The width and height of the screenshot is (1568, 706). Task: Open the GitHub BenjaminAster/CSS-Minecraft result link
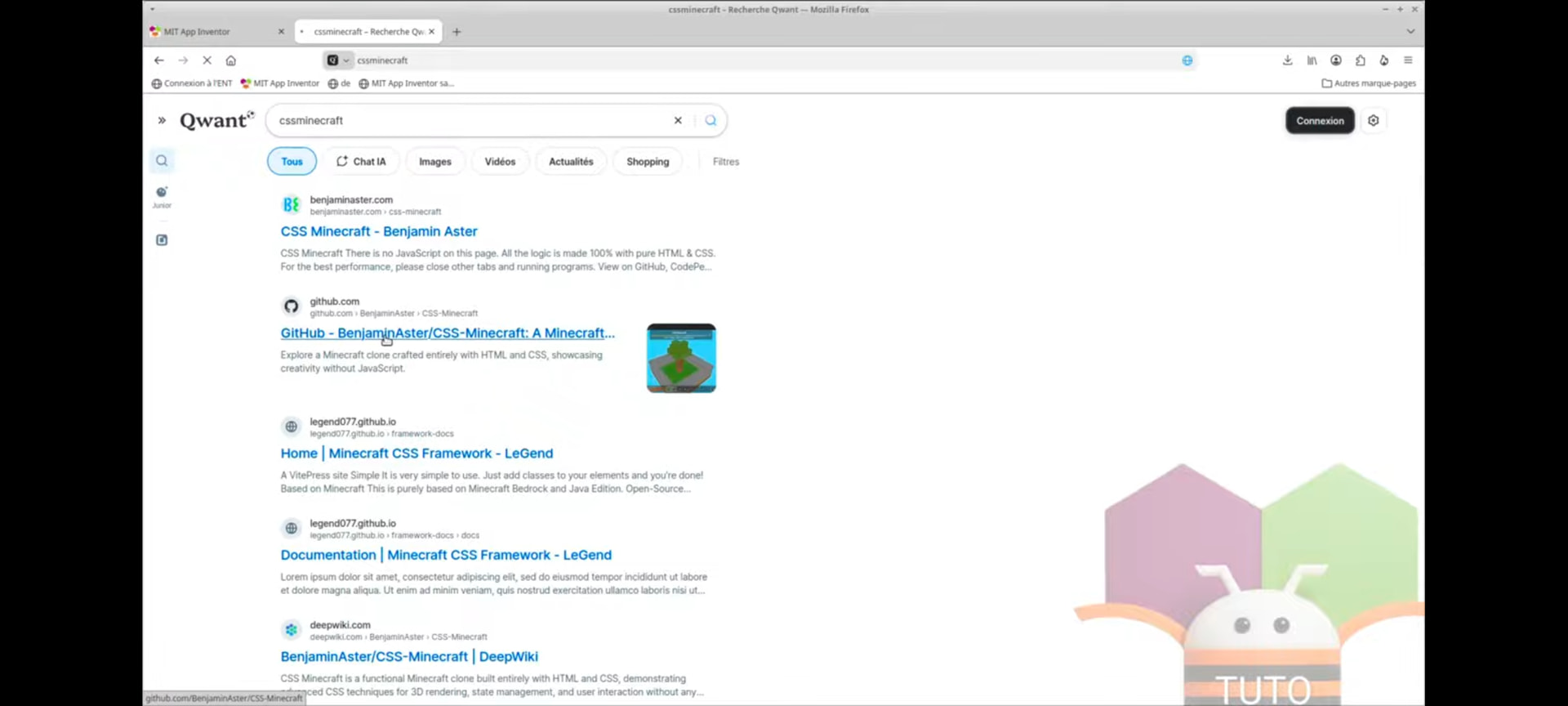tap(448, 333)
